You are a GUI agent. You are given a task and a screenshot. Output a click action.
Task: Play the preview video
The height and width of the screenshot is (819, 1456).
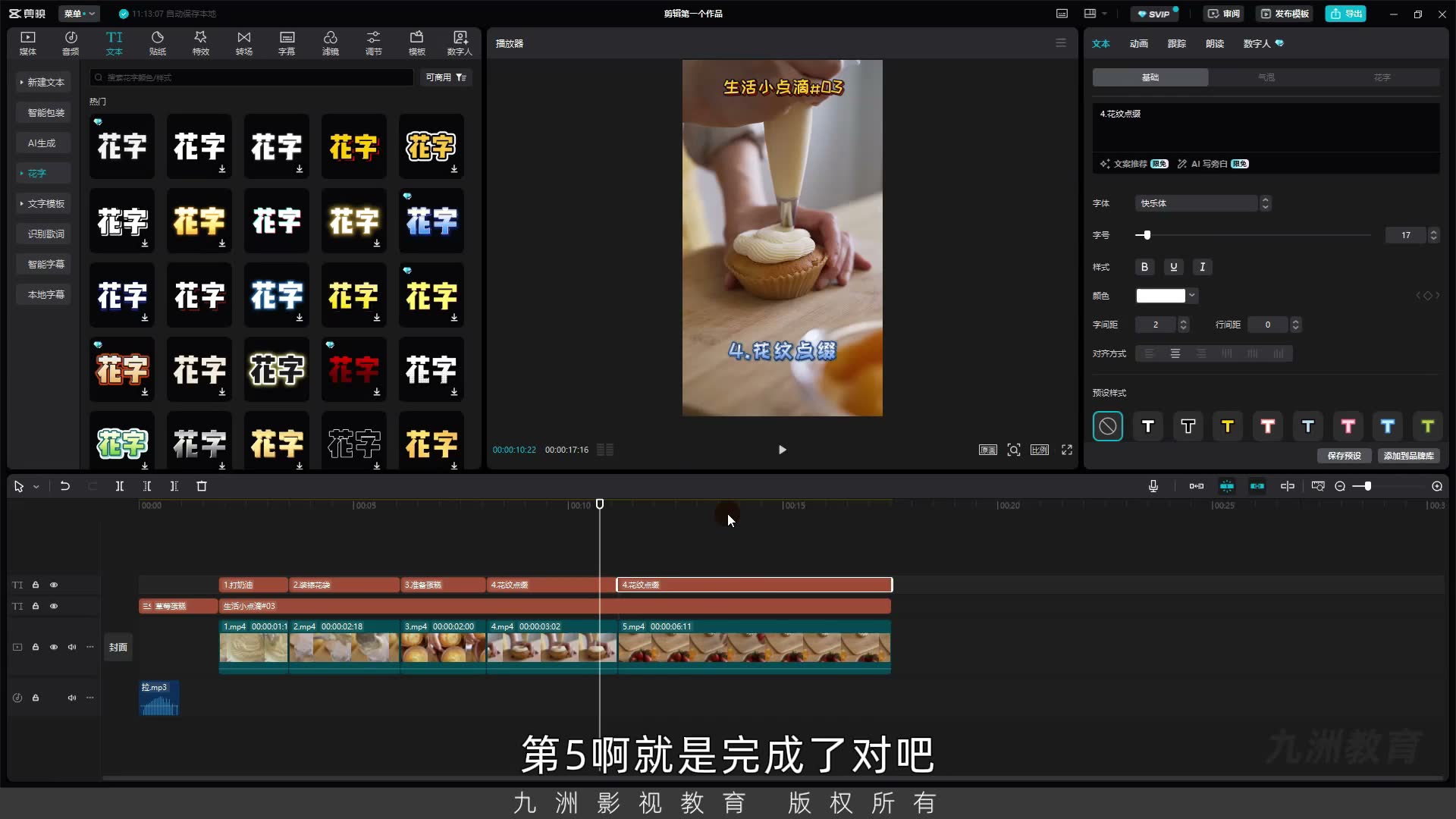pyautogui.click(x=783, y=450)
